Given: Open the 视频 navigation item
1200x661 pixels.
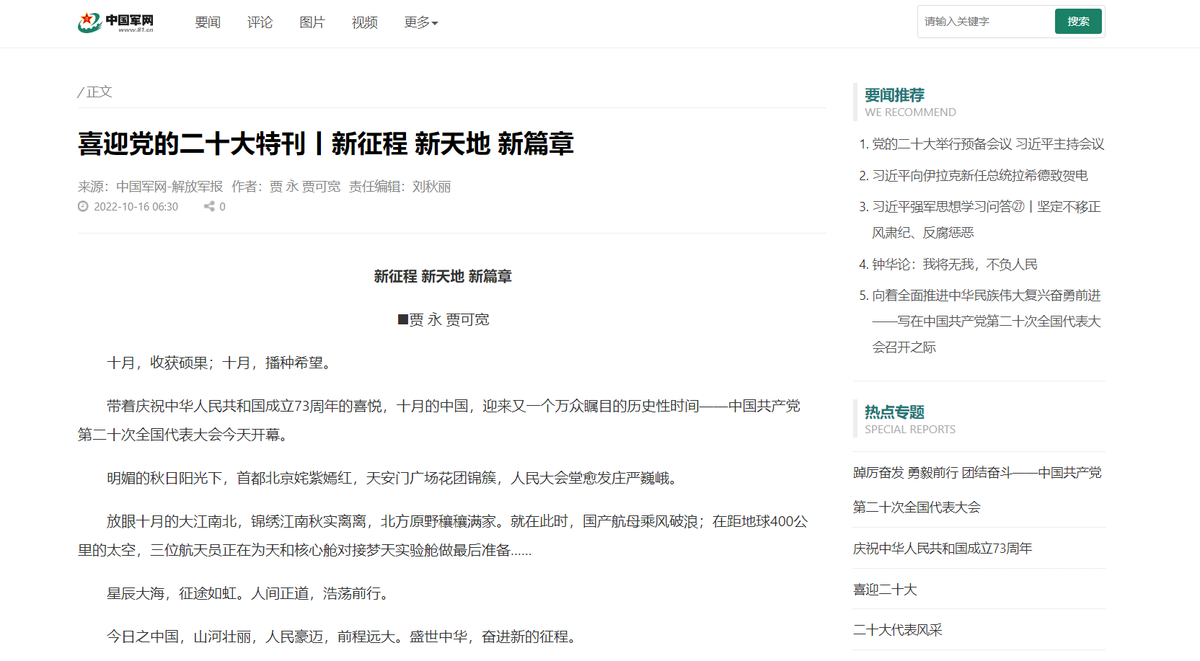Looking at the screenshot, I should pyautogui.click(x=365, y=22).
